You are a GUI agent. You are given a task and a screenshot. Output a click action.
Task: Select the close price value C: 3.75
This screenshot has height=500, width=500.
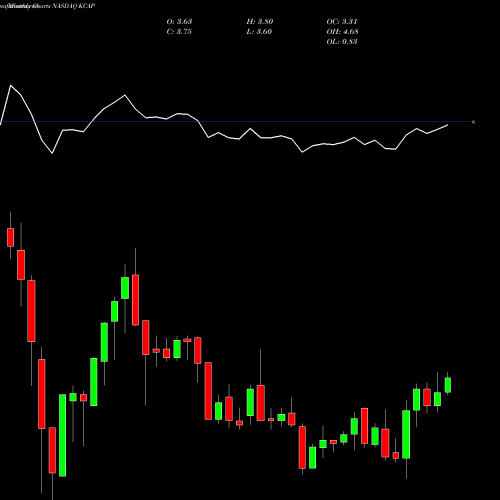[179, 32]
